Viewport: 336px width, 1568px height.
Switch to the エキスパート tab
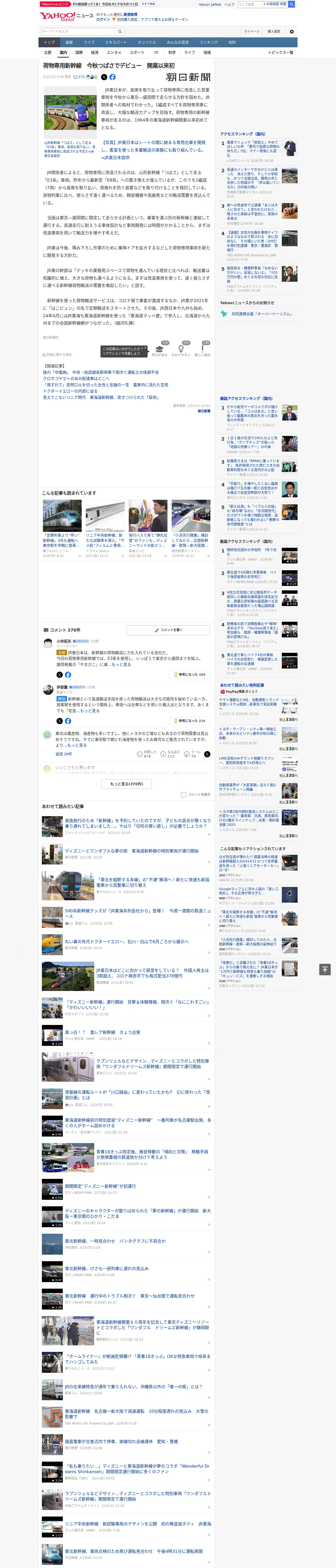116,43
